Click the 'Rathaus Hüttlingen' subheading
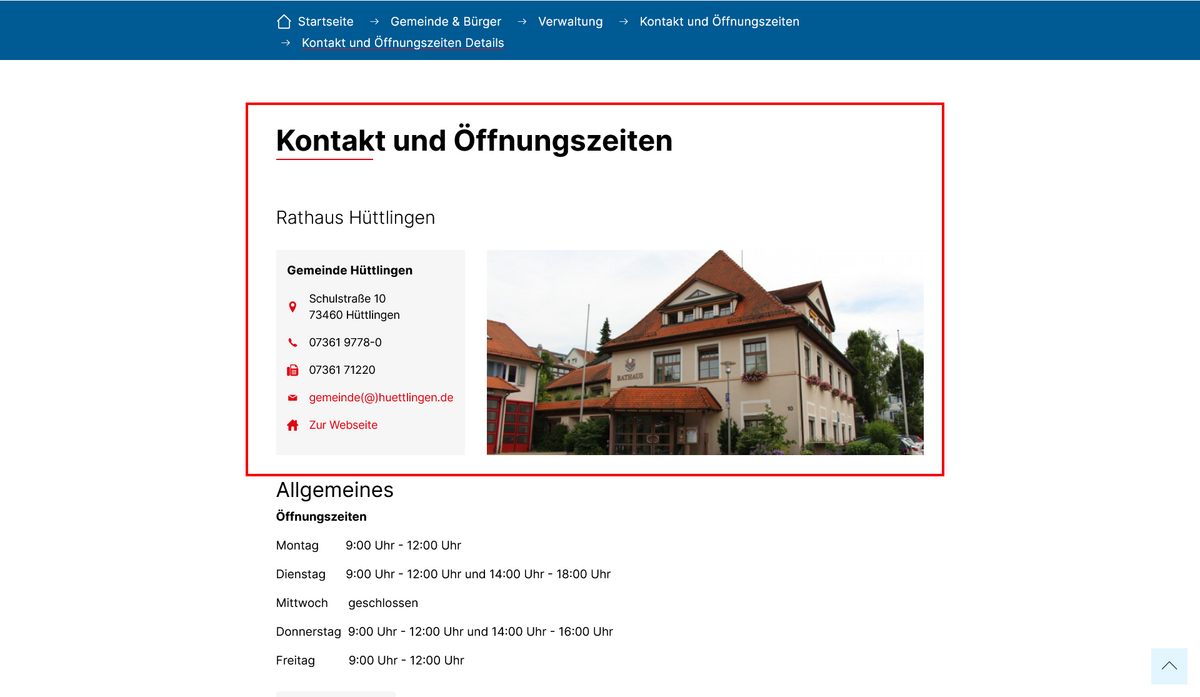Screen dimensions: 1200x697 (x=355, y=217)
